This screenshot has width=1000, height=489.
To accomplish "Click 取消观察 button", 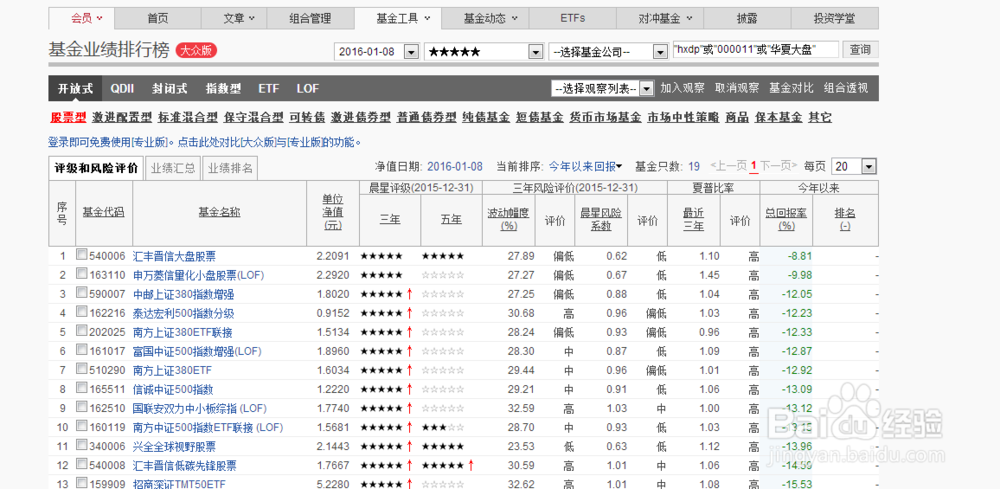I will point(737,89).
